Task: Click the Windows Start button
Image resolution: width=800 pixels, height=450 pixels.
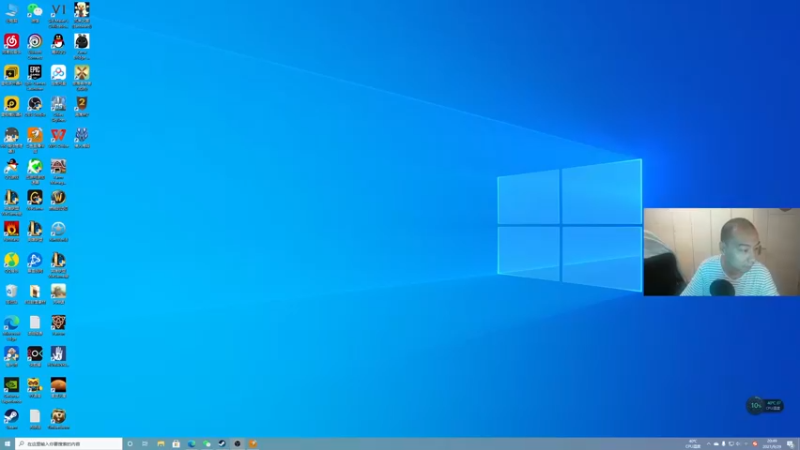Action: tap(7, 444)
